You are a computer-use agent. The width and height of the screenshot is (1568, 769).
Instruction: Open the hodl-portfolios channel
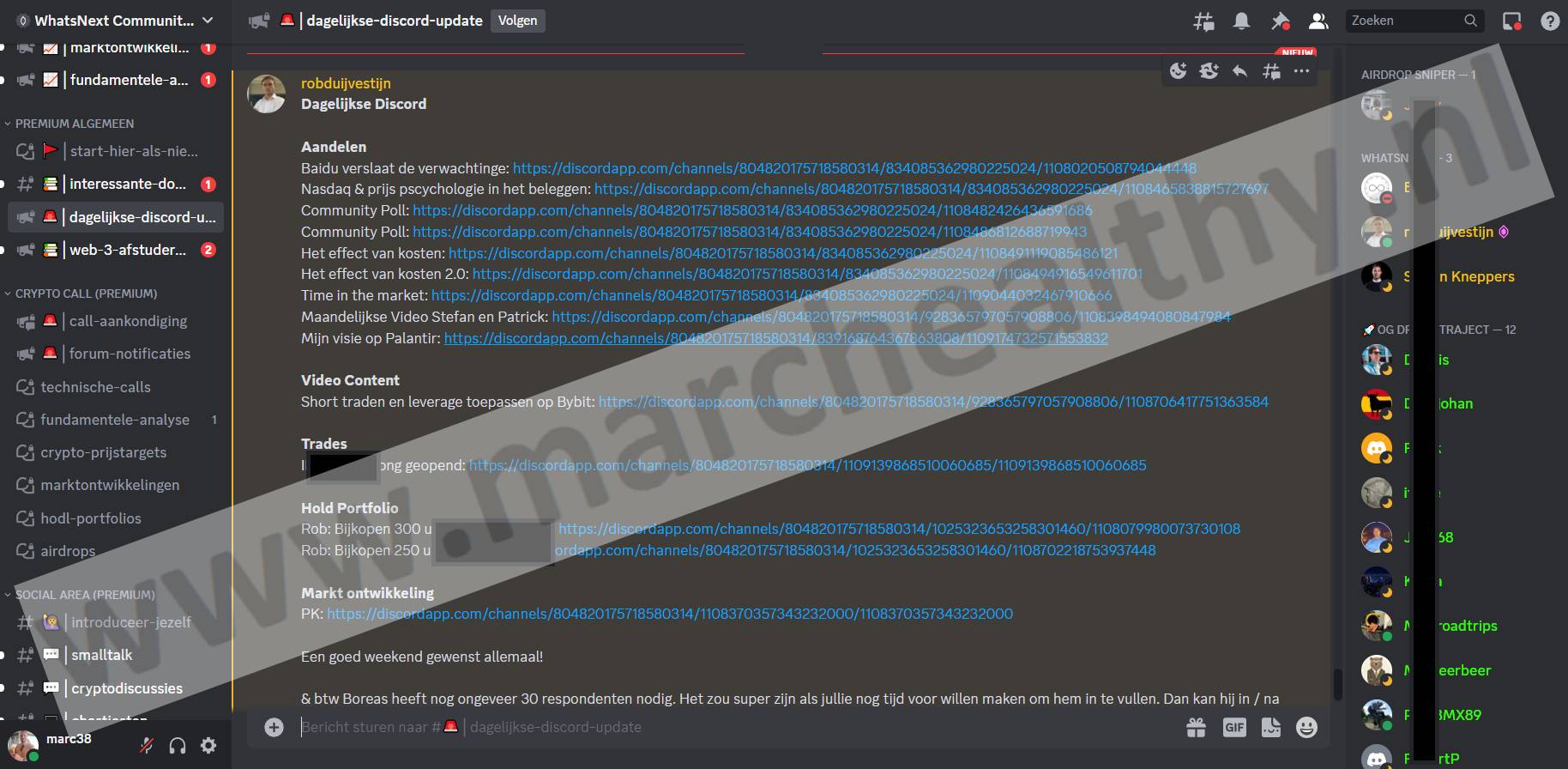91,518
